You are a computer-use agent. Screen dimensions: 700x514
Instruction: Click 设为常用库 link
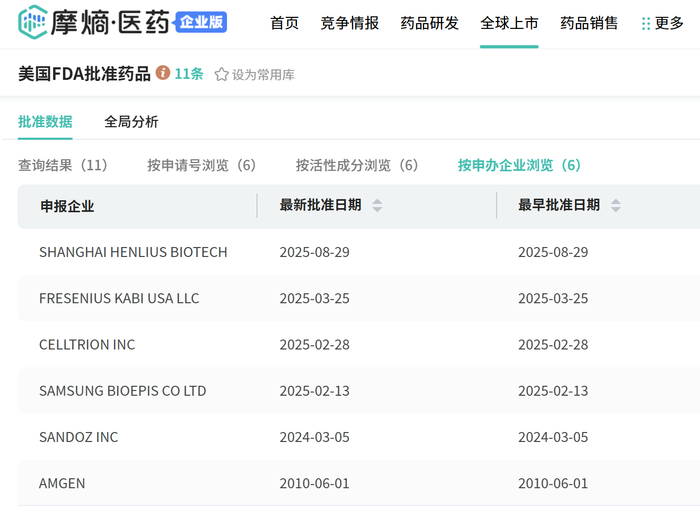pyautogui.click(x=263, y=74)
